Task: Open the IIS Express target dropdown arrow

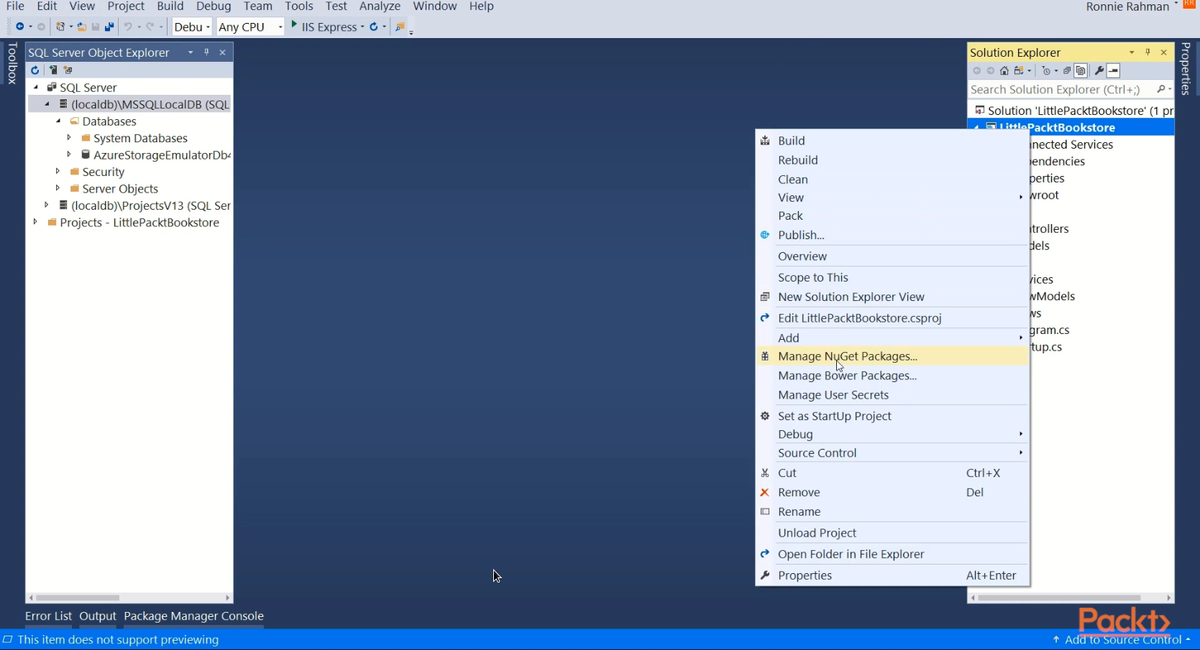Action: point(363,27)
